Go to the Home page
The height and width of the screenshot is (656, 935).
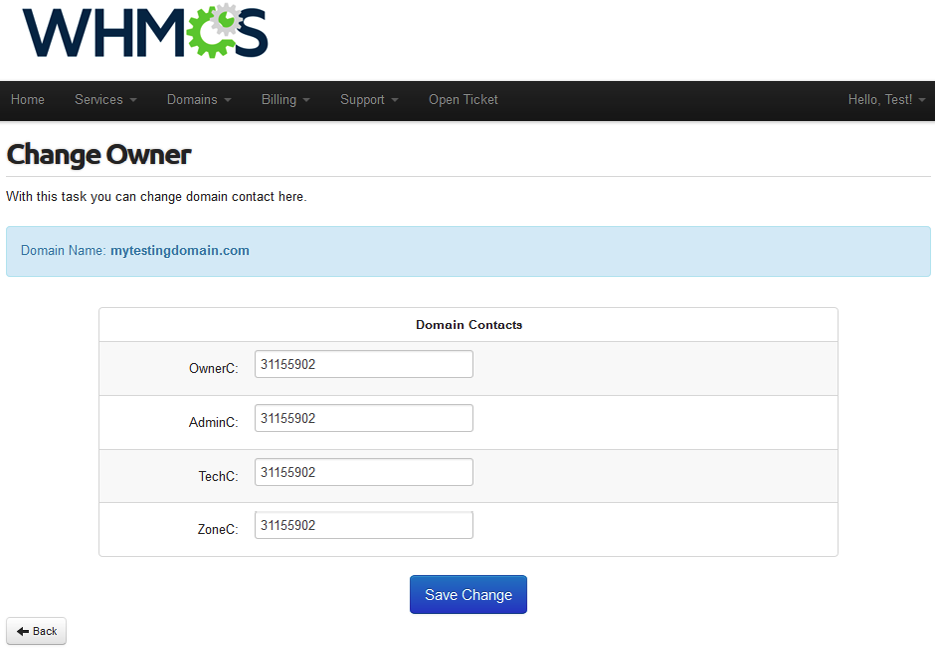[27, 100]
